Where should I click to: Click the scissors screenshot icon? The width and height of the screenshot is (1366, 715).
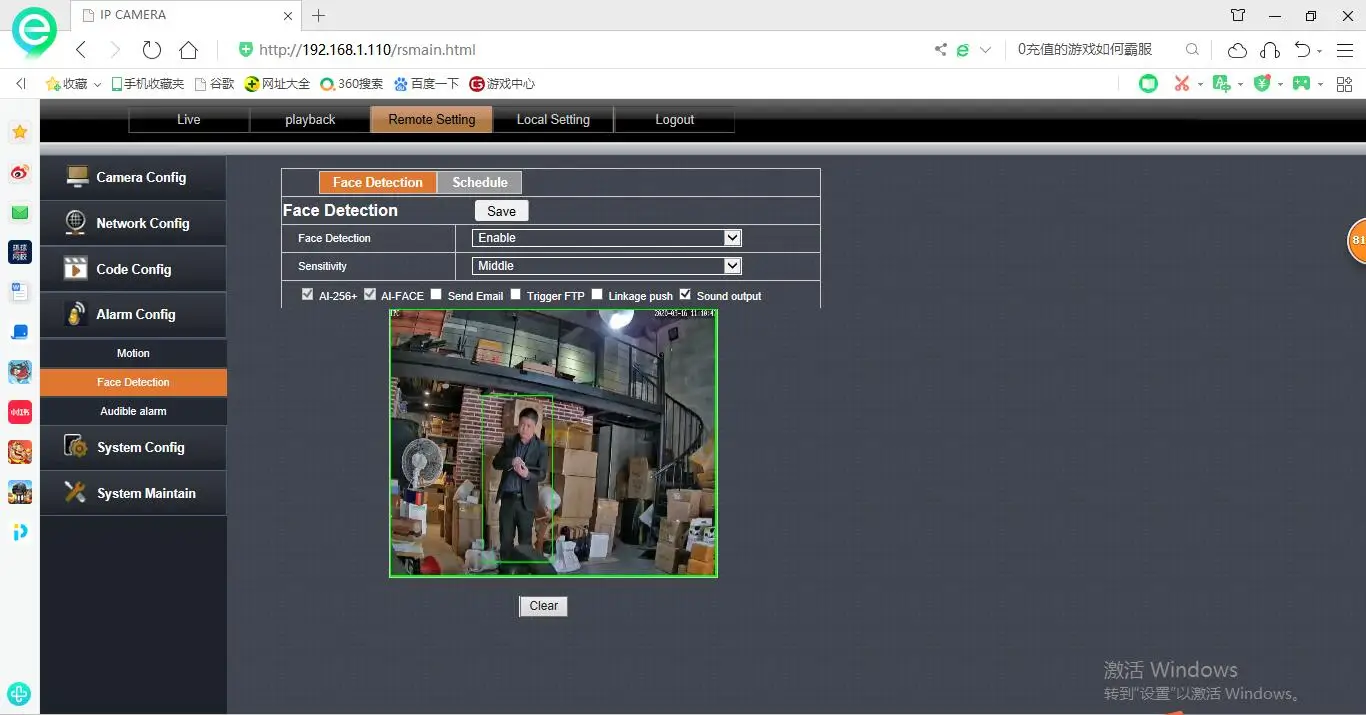(x=1182, y=84)
